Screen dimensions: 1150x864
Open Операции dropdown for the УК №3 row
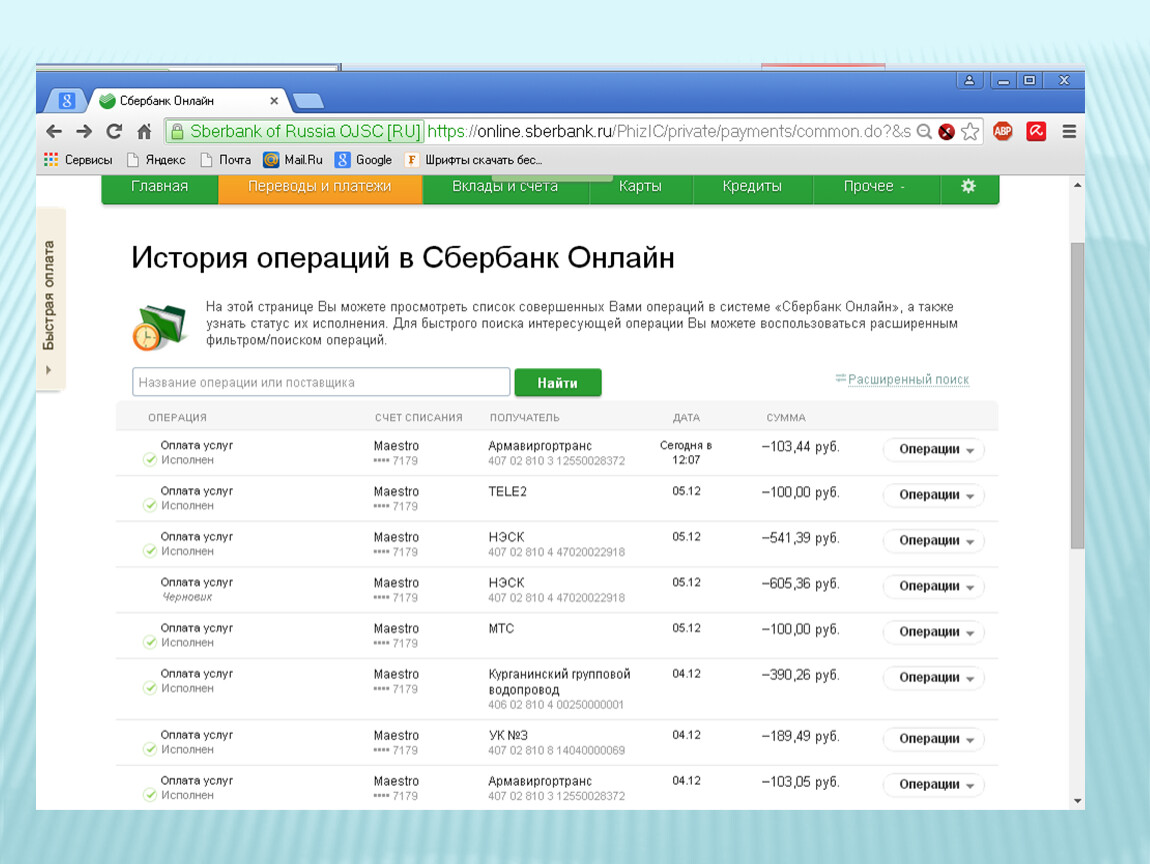(934, 739)
